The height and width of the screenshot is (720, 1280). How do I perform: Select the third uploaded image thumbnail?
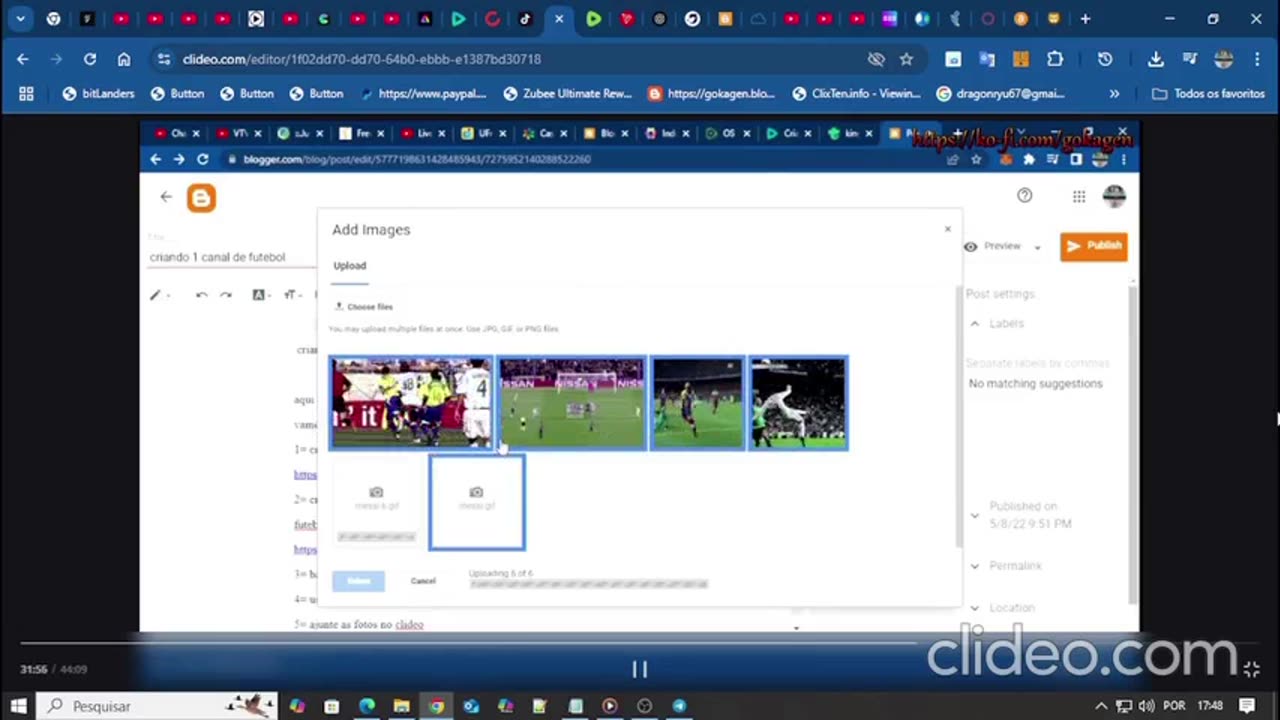point(697,403)
